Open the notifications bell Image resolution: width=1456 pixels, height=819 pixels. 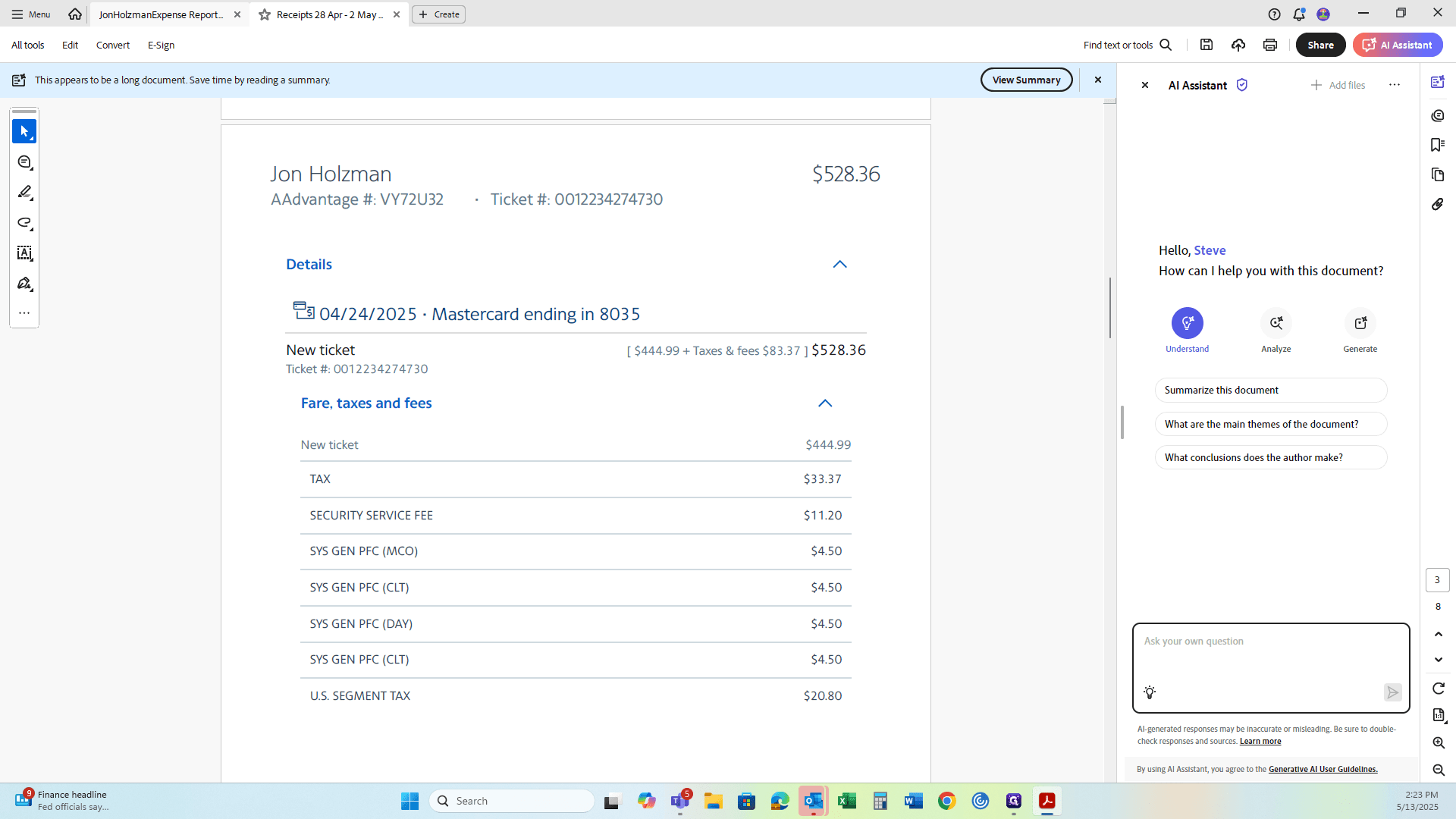(1299, 14)
